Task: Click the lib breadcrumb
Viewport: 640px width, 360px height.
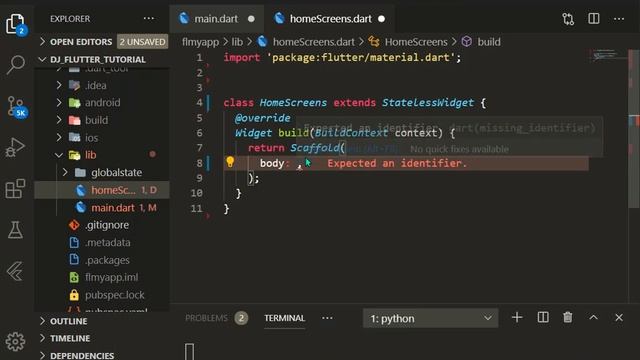Action: tap(237, 42)
